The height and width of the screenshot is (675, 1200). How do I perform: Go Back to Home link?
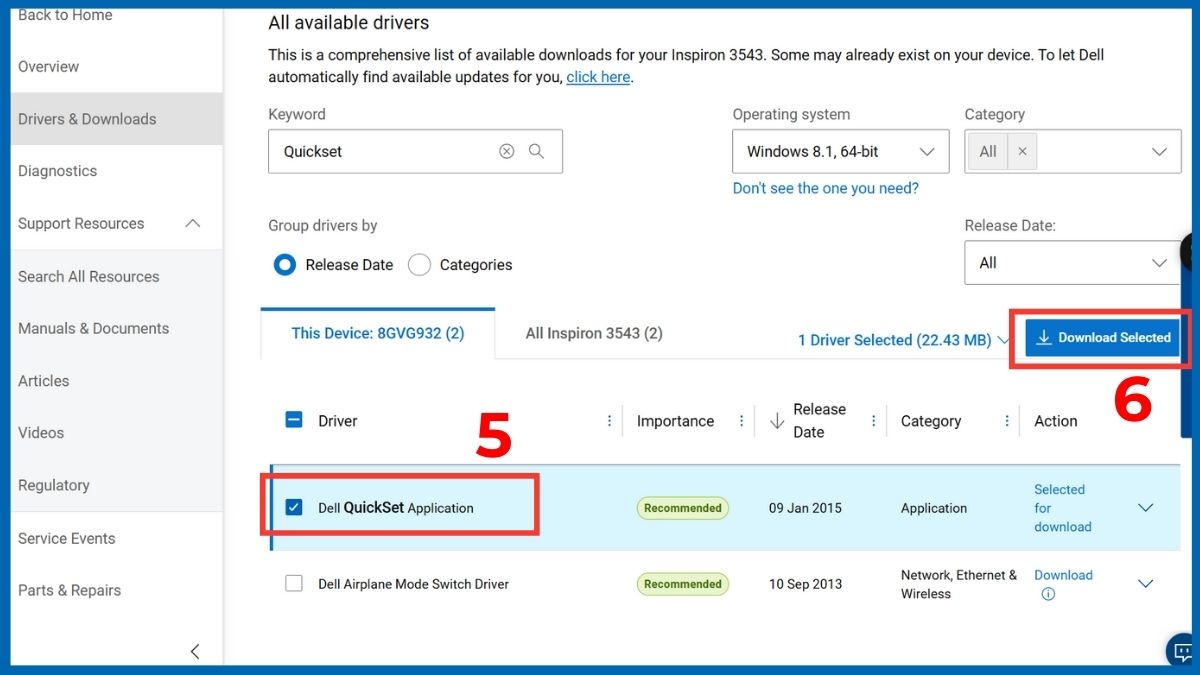point(65,15)
